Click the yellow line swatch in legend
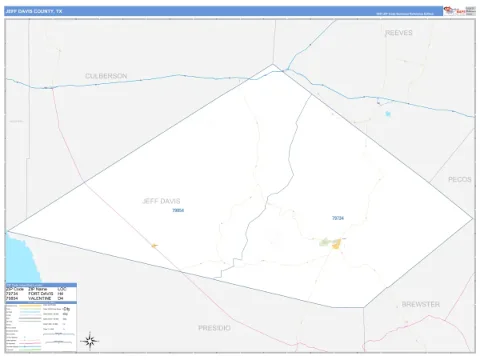This screenshot has height=360, width=480. 30,306
